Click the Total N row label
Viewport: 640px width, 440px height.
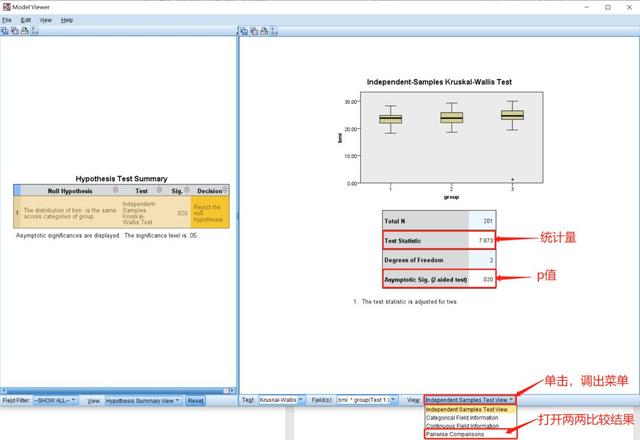tap(395, 221)
